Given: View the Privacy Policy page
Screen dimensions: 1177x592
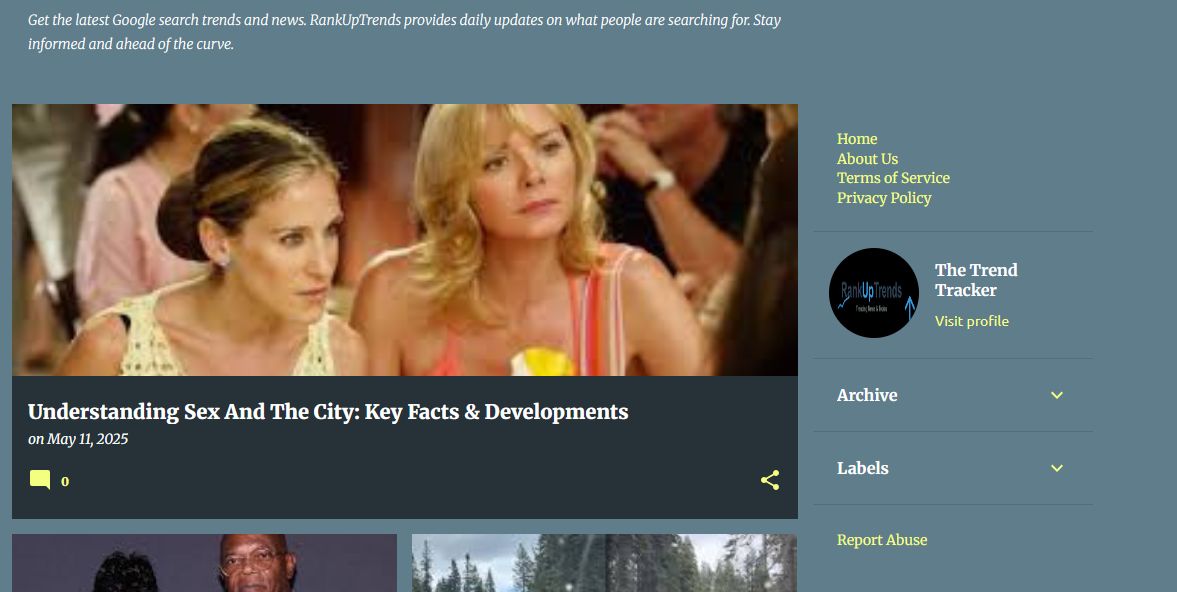Looking at the screenshot, I should pos(884,198).
